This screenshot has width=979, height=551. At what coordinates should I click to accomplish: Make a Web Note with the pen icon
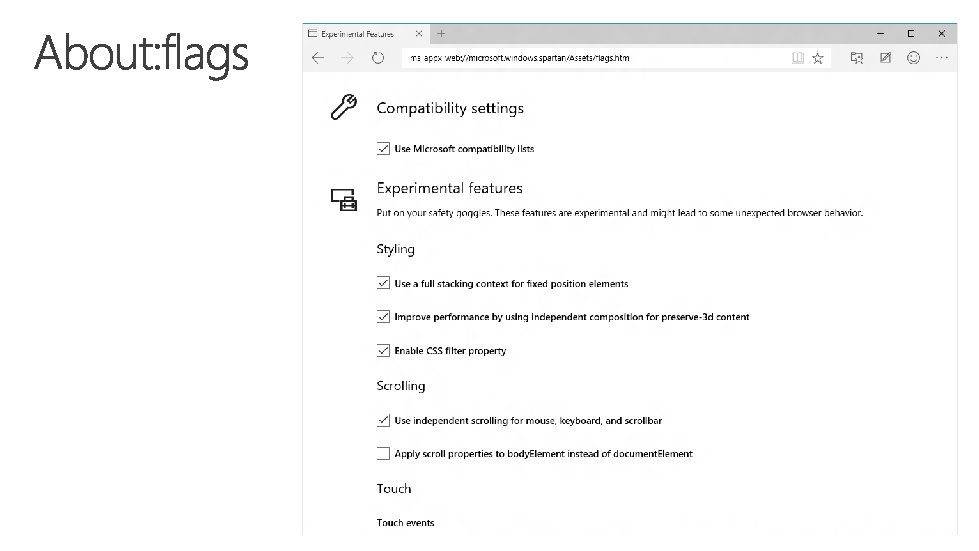click(x=885, y=59)
